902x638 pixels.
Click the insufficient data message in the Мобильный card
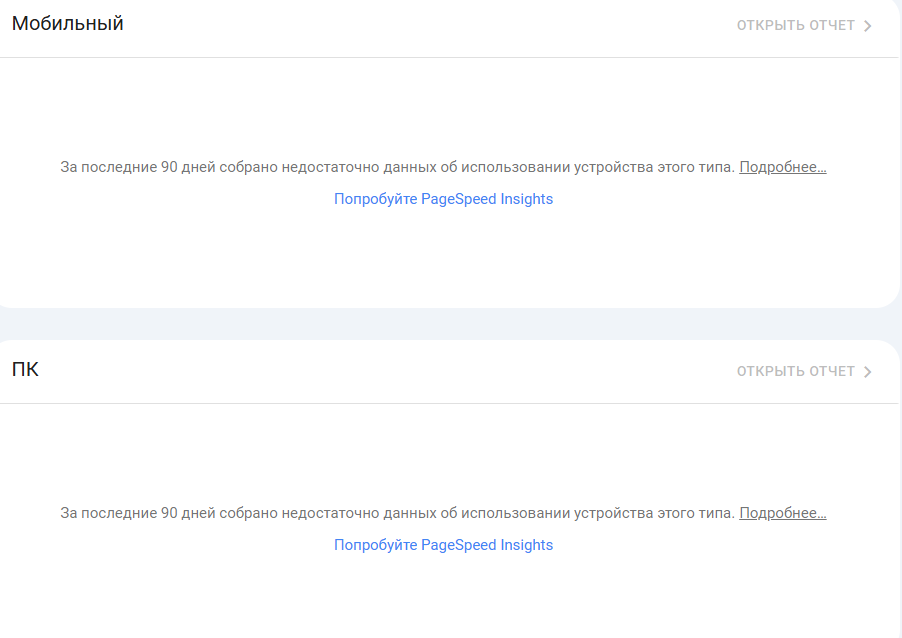(398, 167)
